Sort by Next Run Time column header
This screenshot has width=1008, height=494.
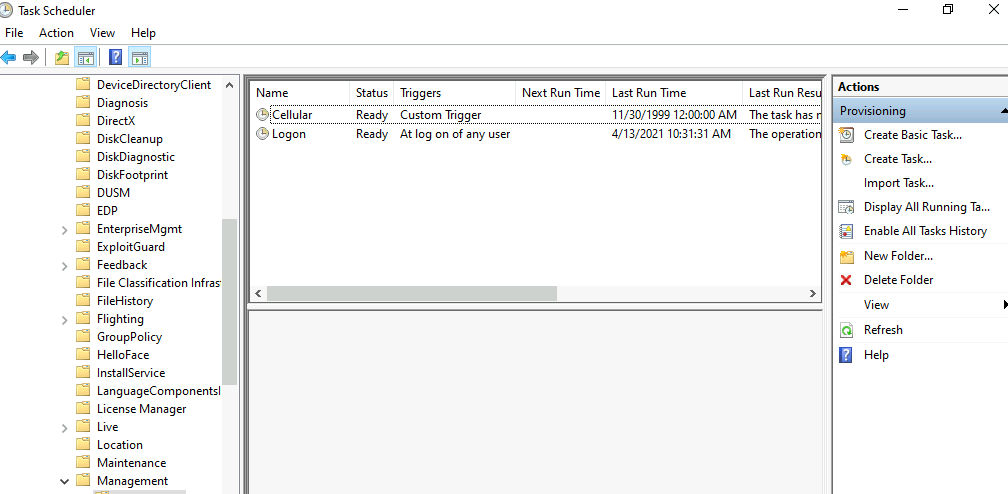point(561,93)
